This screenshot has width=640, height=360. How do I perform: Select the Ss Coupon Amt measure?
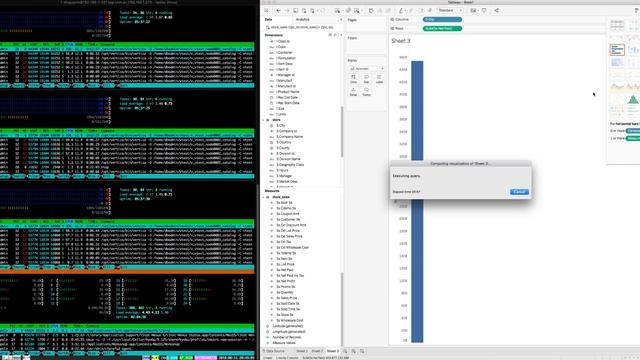tap(288, 214)
